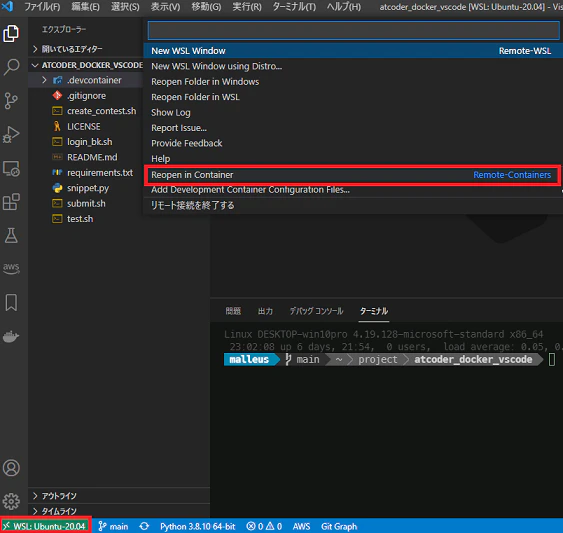Open the 表示(V) menu
The image size is (563, 533).
coord(165,6)
